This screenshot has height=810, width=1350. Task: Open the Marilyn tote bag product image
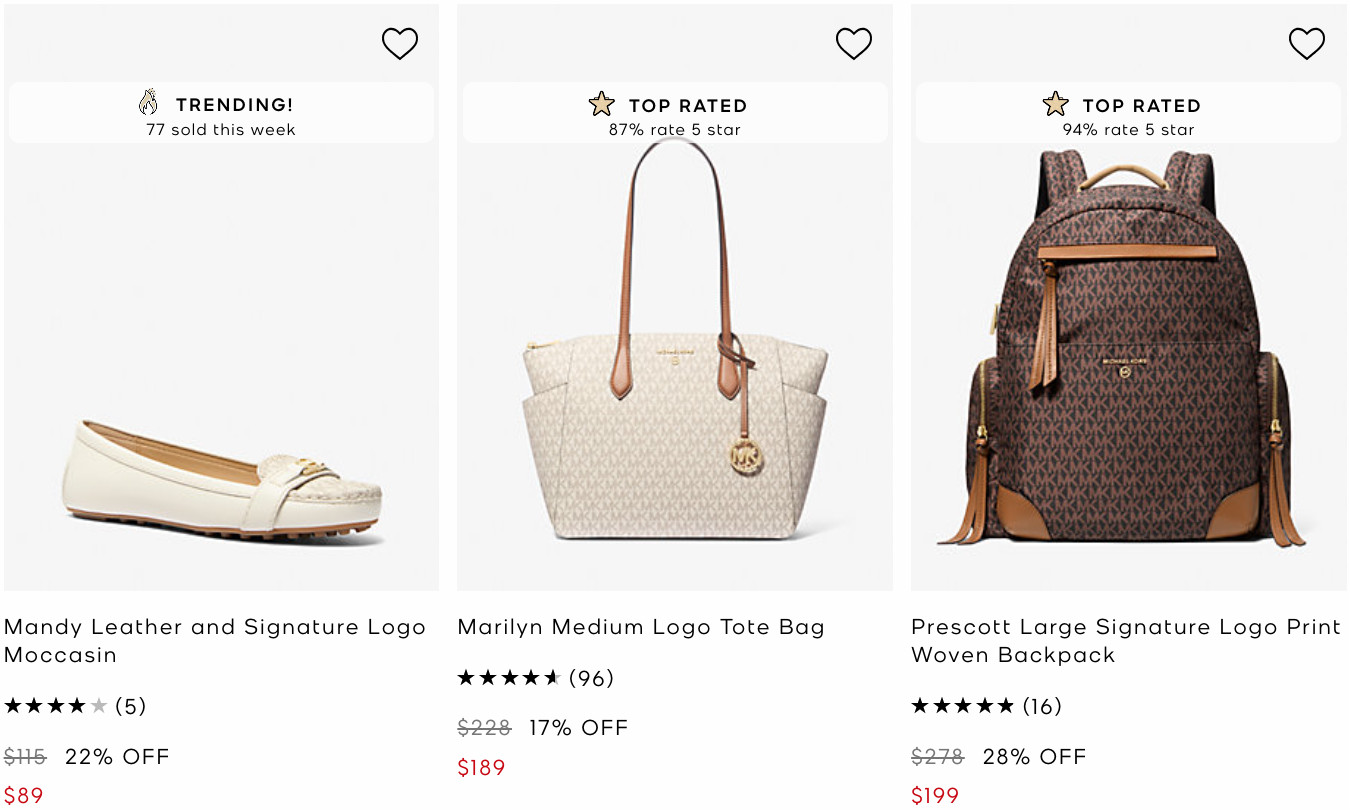click(675, 400)
